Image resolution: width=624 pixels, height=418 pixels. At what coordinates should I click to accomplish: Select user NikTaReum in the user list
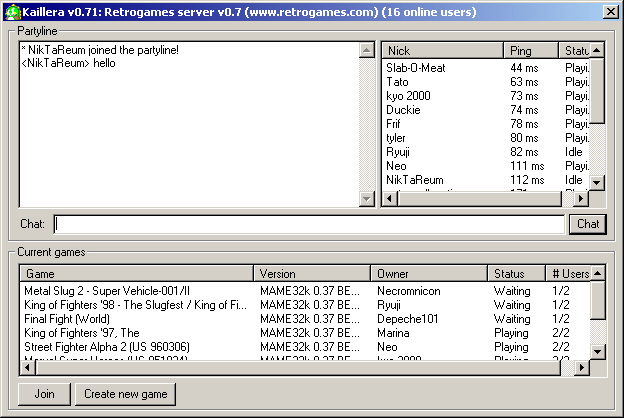[x=486, y=180]
